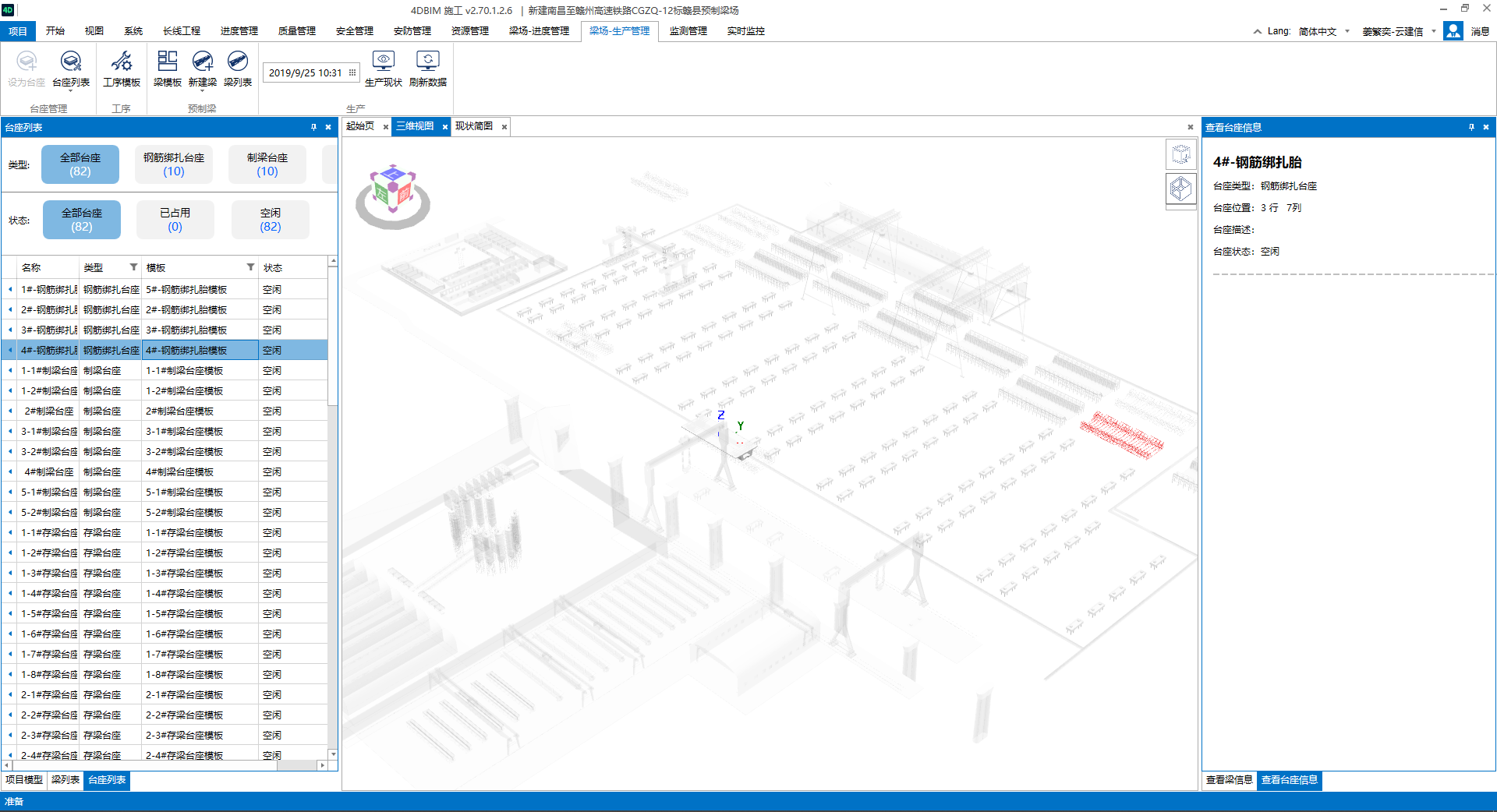Select the 空闲 status filter
This screenshot has width=1497, height=812.
(270, 220)
